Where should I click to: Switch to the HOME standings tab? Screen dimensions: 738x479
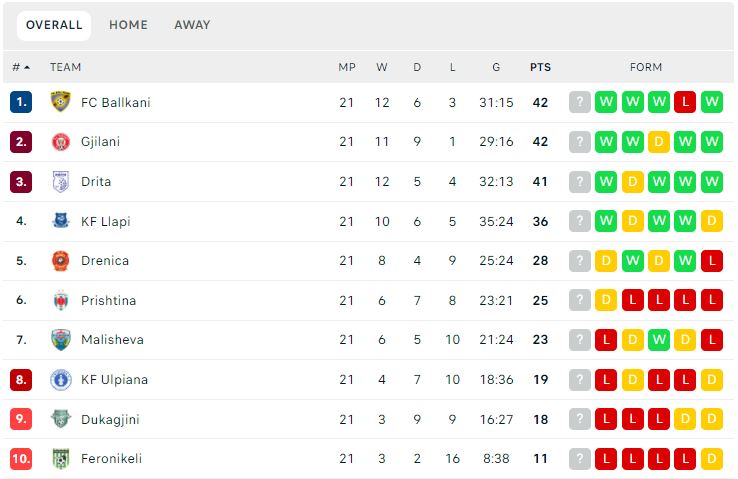click(128, 25)
